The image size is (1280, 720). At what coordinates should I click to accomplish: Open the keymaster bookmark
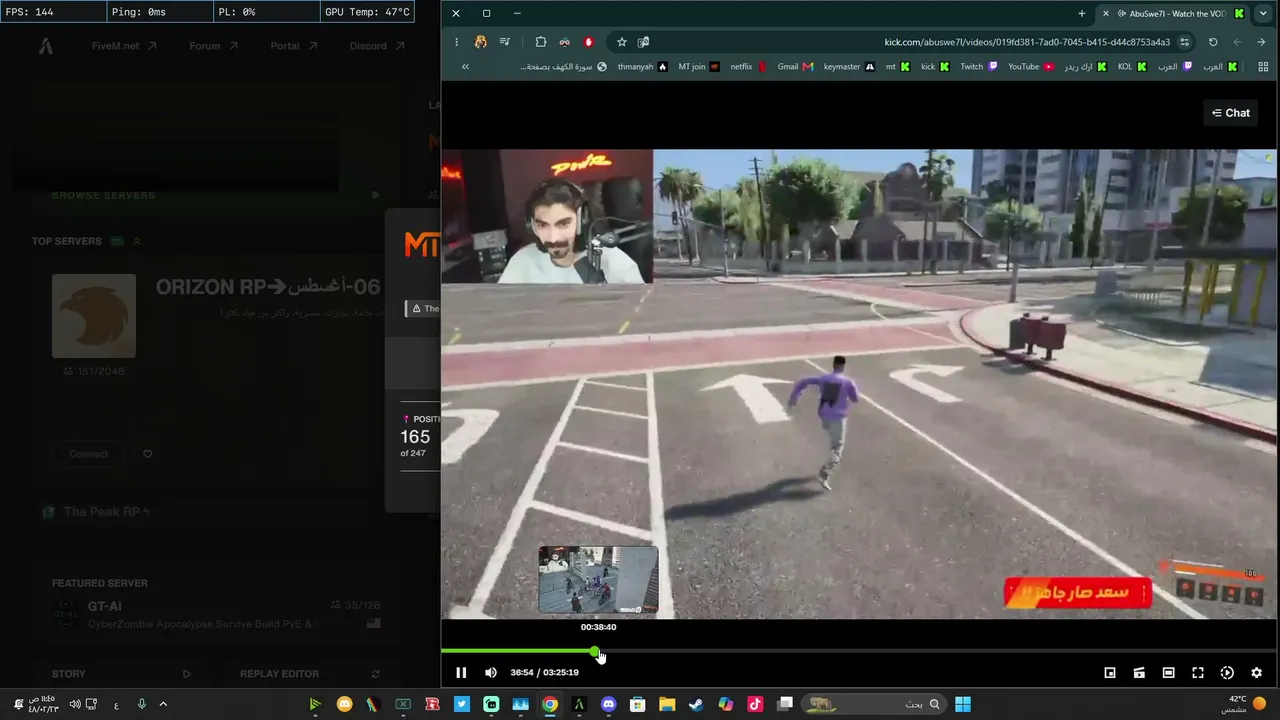[849, 67]
